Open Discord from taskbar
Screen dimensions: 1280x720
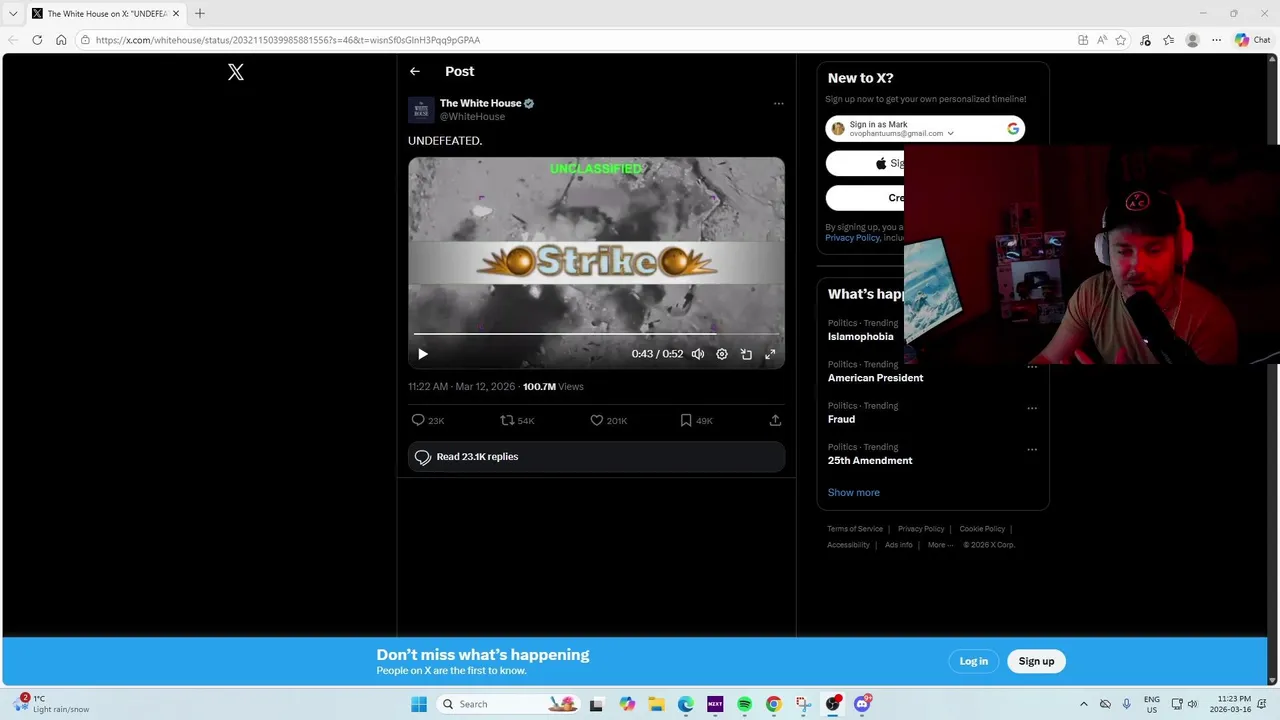point(862,704)
